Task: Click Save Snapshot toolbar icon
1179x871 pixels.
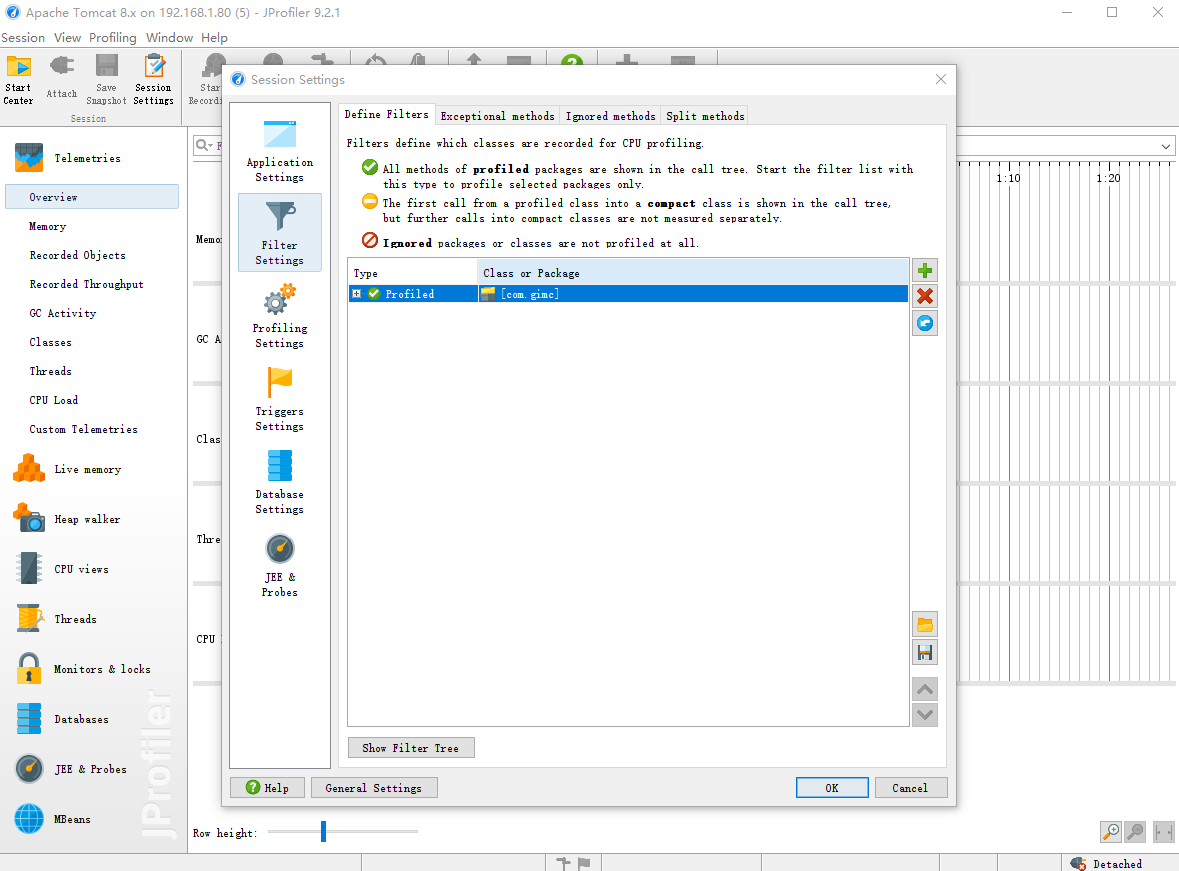Action: pyautogui.click(x=106, y=80)
